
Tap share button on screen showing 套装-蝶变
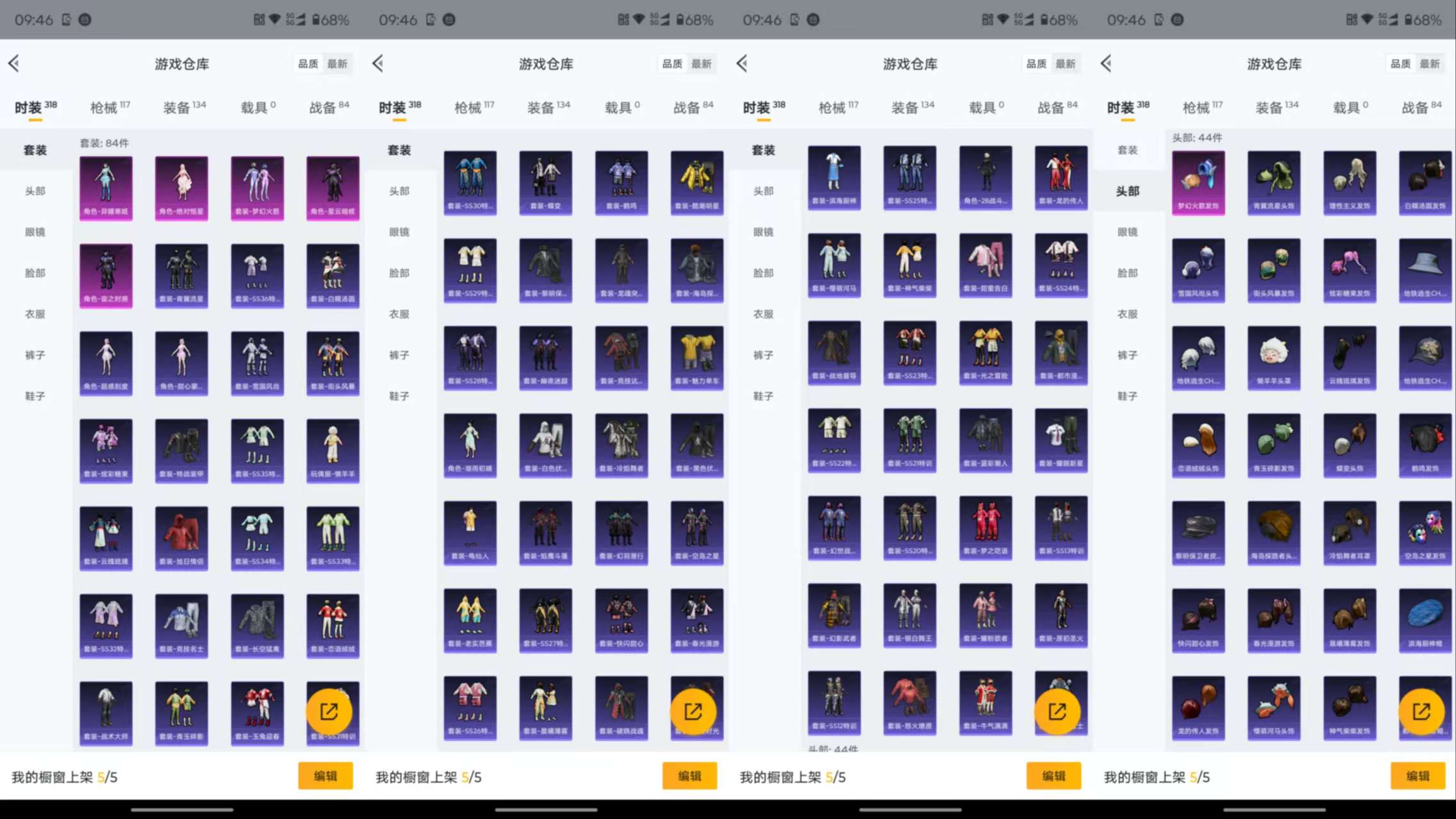point(693,711)
